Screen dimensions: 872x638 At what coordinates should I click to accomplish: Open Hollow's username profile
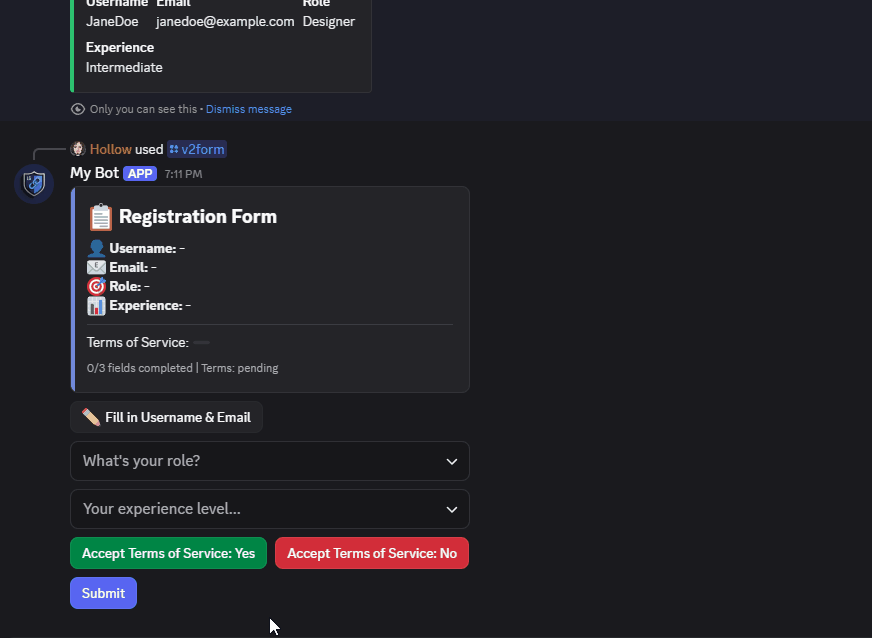[111, 149]
